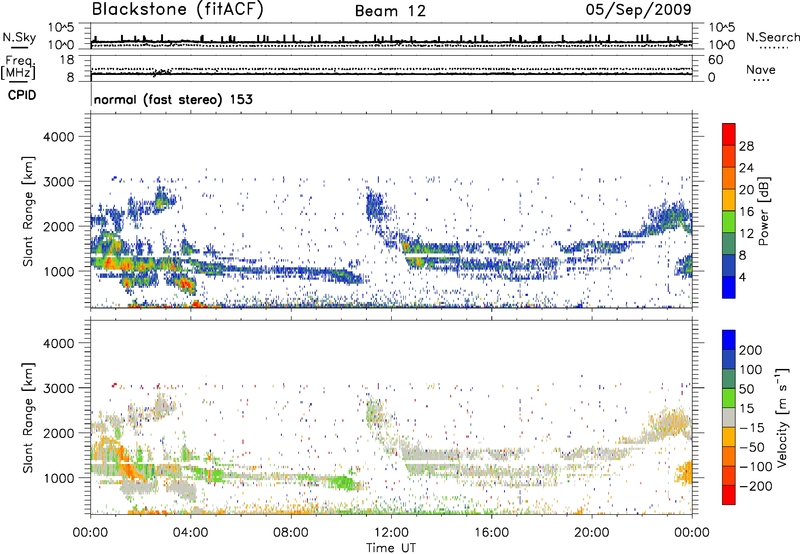This screenshot has width=800, height=554.
Task: Click the blue bottom of power colorbar
Action: point(729,287)
